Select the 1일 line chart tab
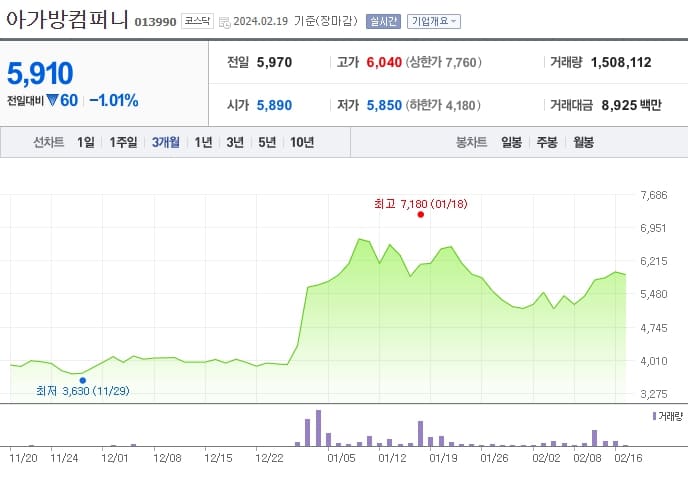688x480 pixels. click(x=86, y=142)
